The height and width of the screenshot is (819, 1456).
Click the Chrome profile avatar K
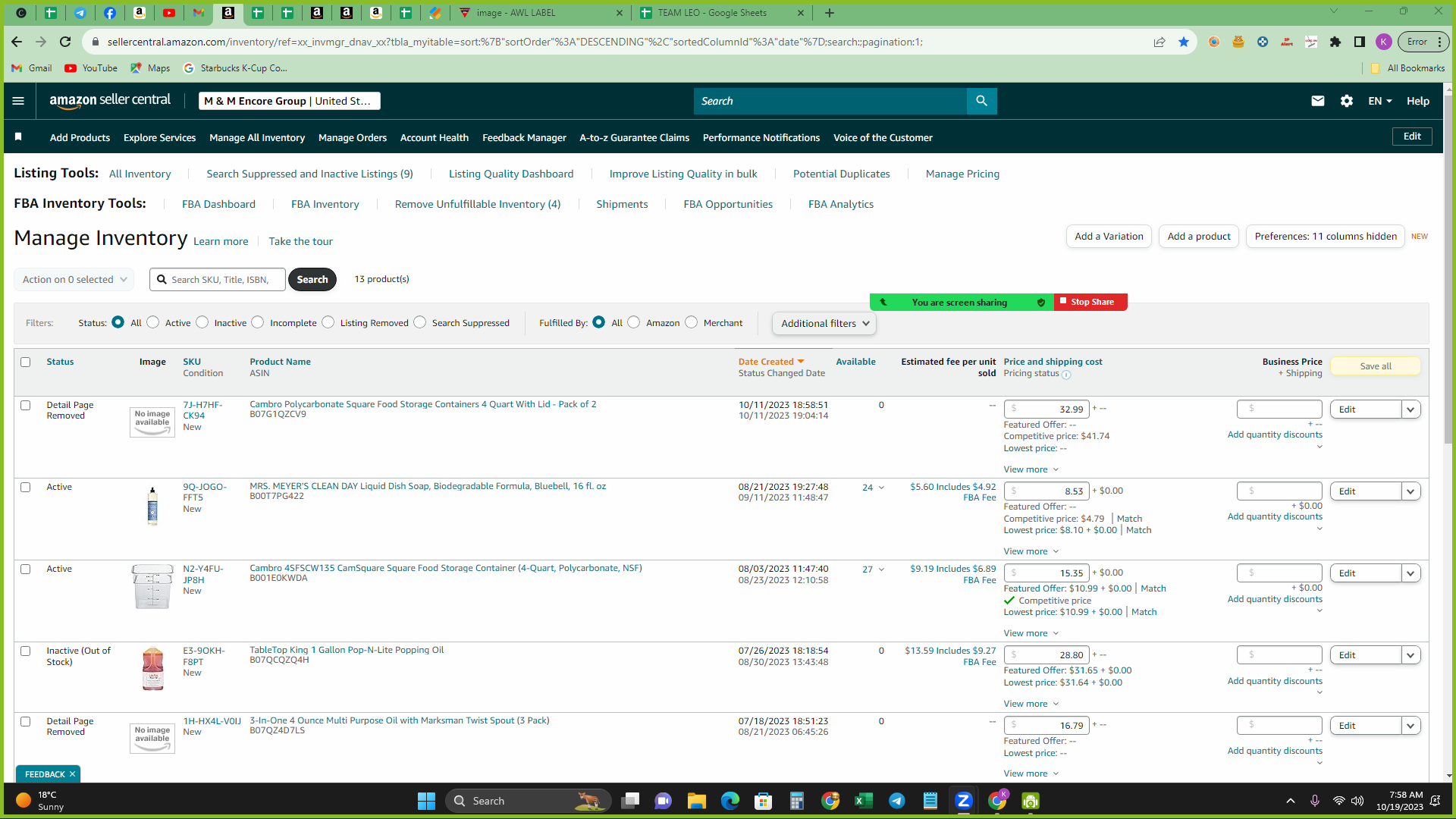[1384, 42]
